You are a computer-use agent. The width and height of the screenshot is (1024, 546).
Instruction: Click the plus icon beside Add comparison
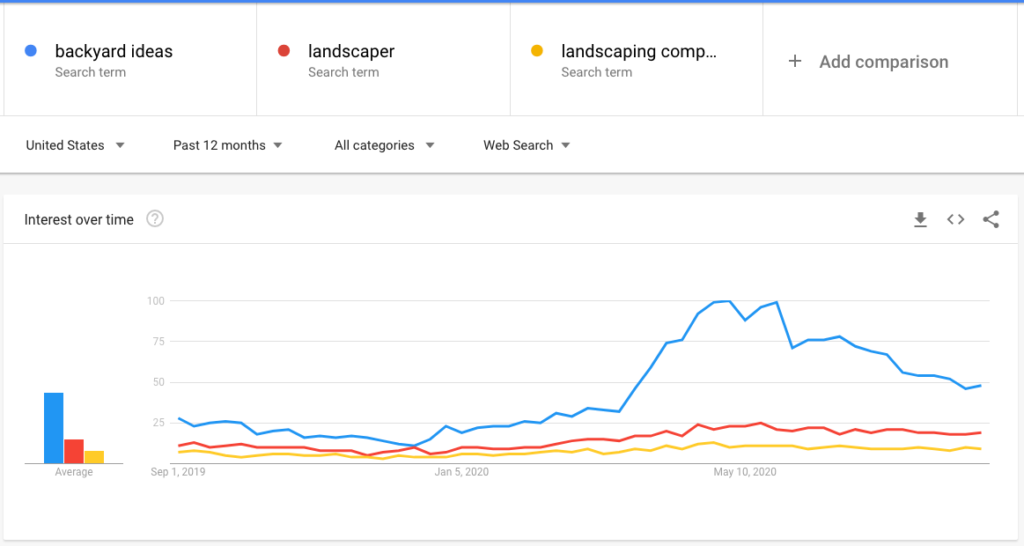click(x=795, y=61)
